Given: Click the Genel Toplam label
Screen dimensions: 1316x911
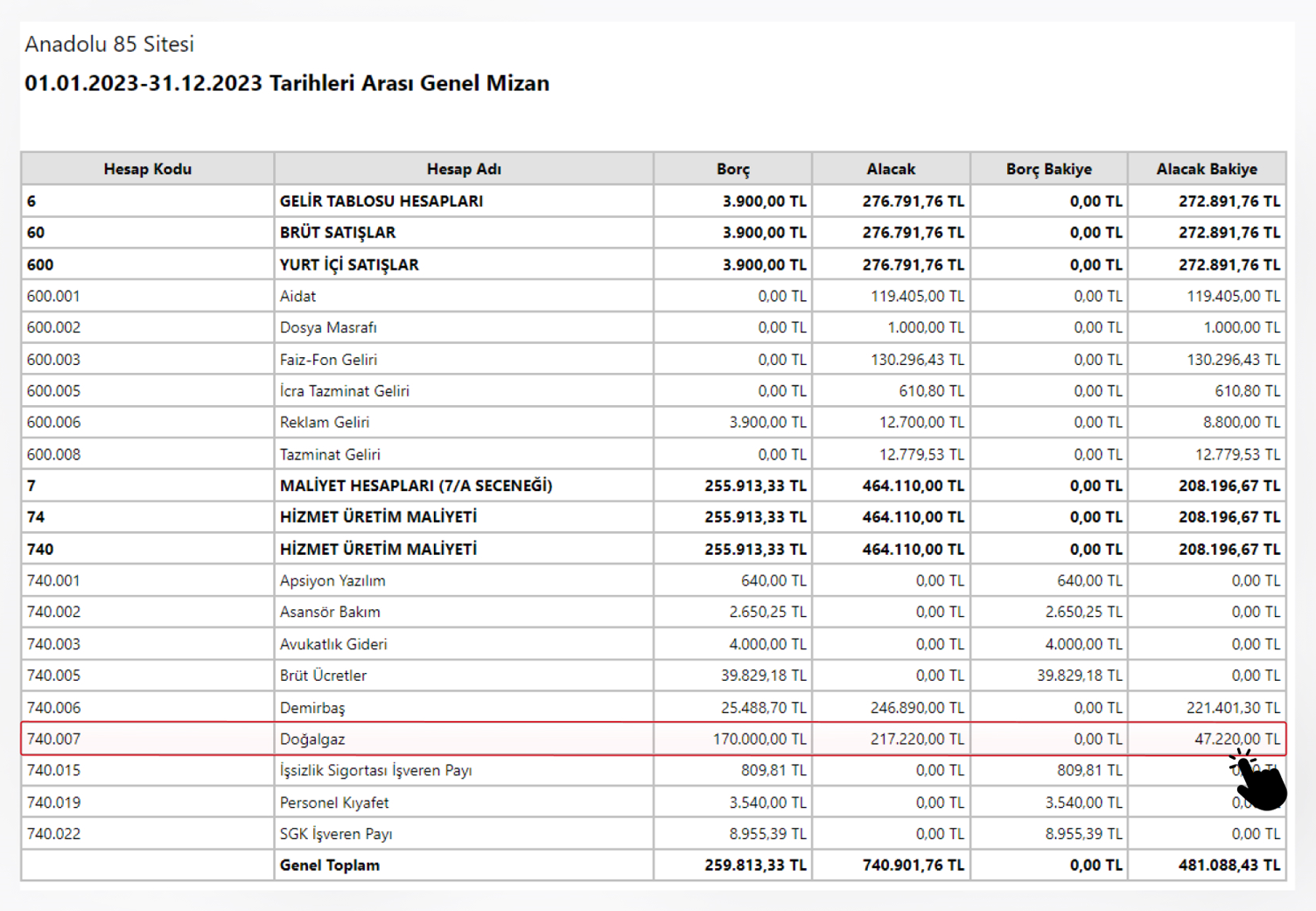Looking at the screenshot, I should 330,865.
